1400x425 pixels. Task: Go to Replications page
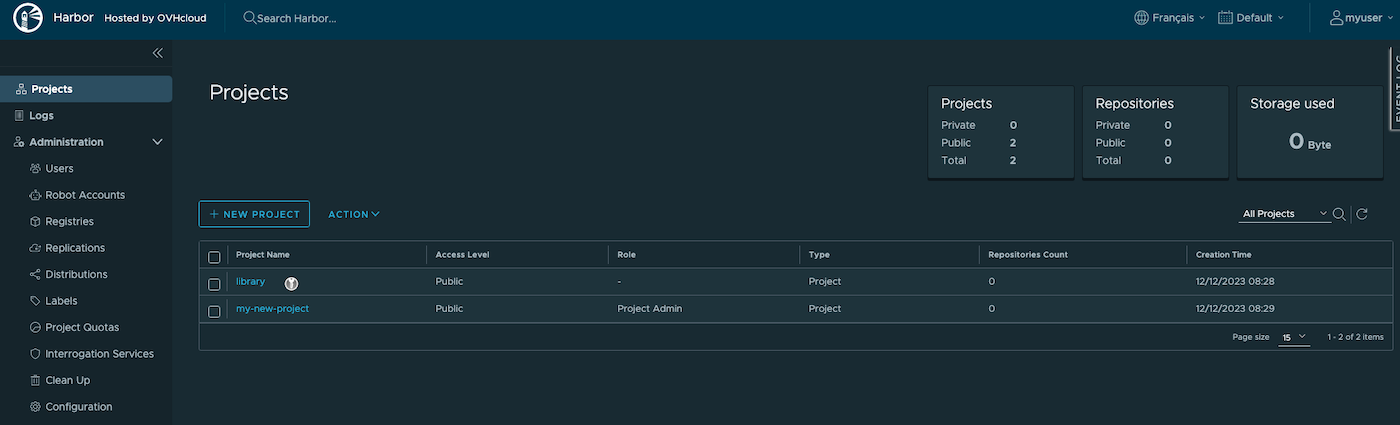click(x=74, y=248)
